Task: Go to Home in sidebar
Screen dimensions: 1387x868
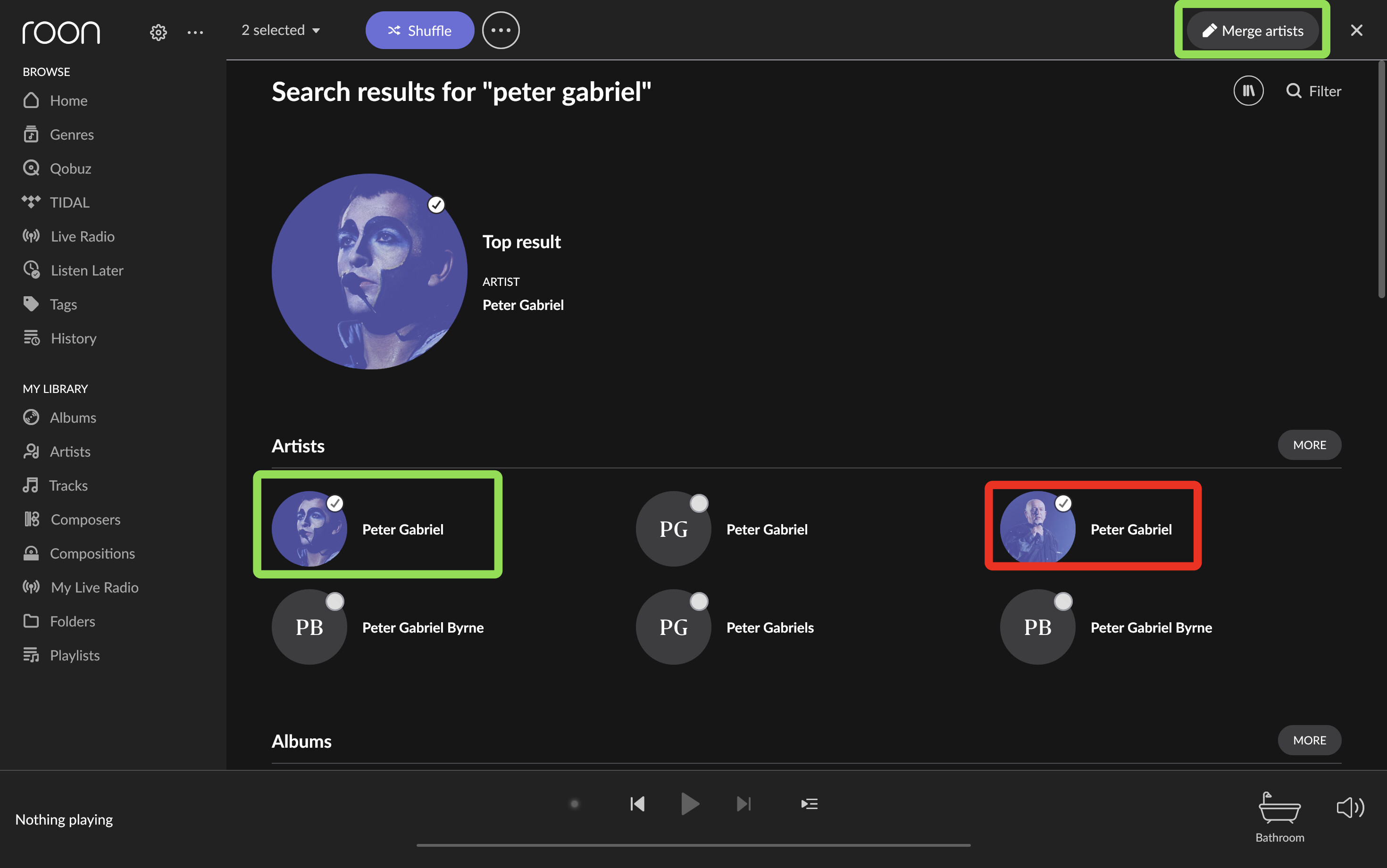Action: pyautogui.click(x=55, y=100)
